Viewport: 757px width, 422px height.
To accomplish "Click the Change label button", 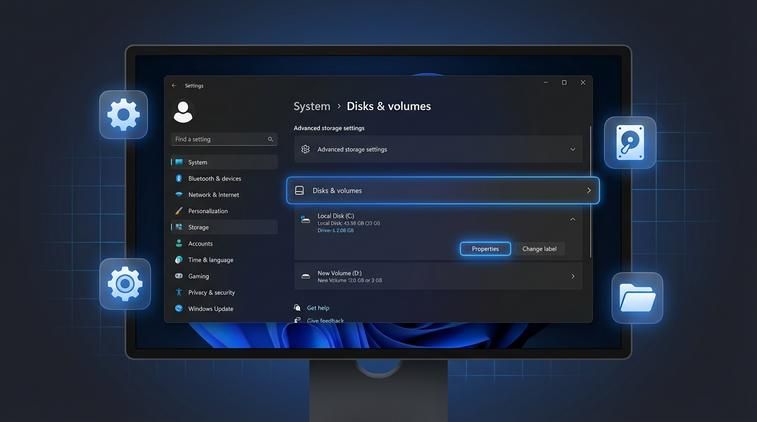I will pyautogui.click(x=539, y=249).
